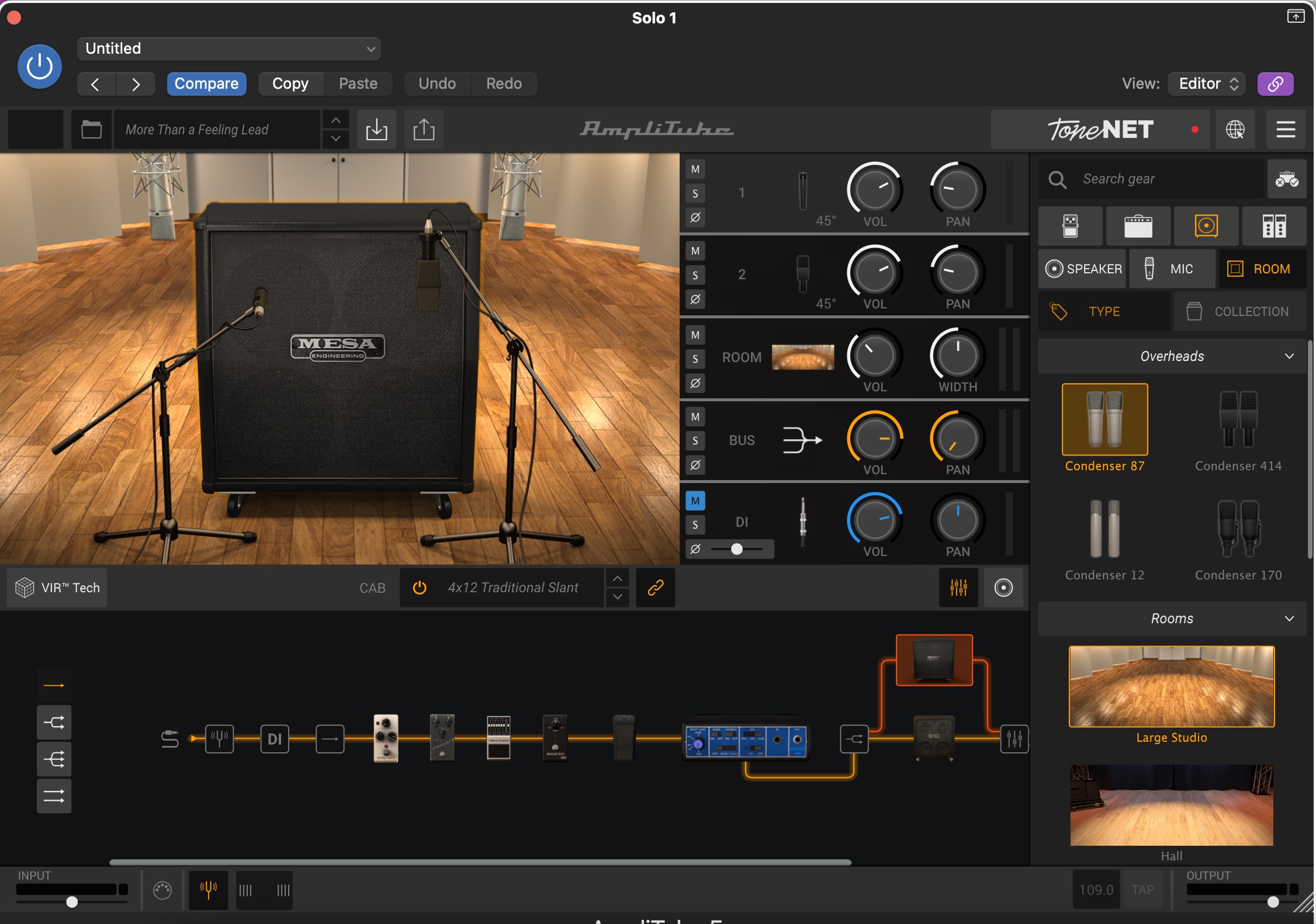
Task: Click the export preset share icon
Action: (424, 130)
